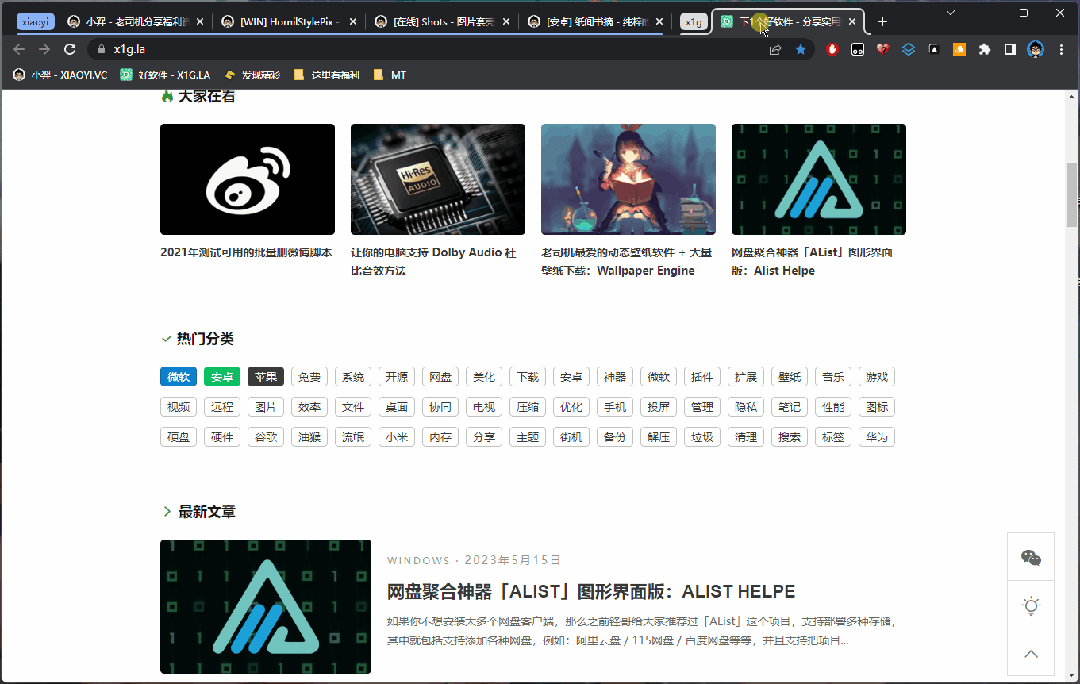Click the WINDOWS category label above the headline

coord(418,560)
